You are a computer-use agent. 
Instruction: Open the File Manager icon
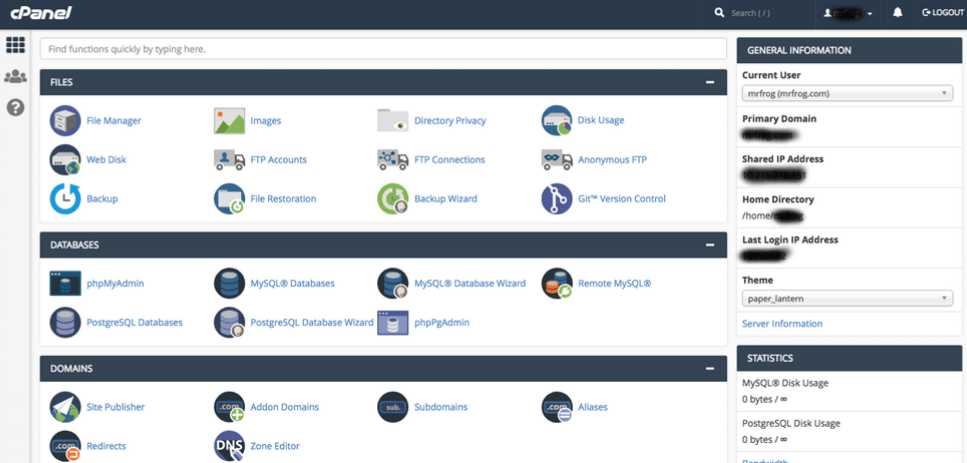(x=65, y=120)
